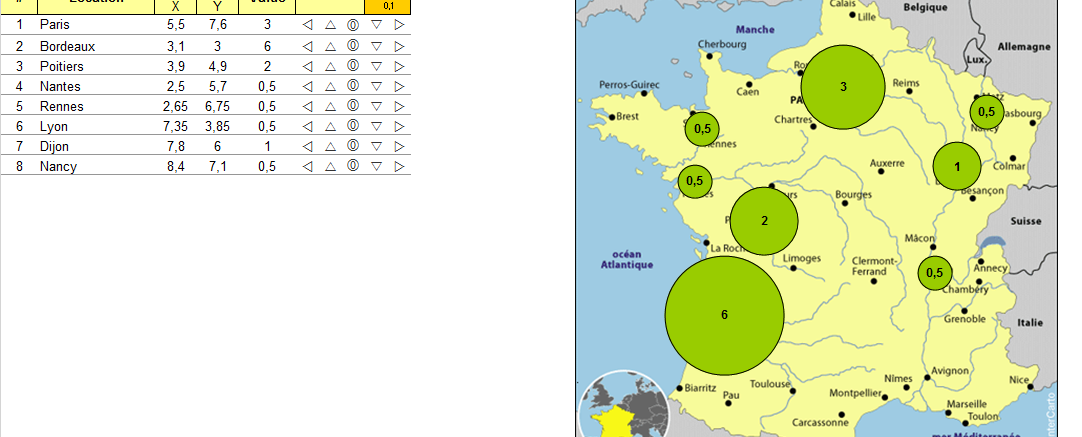Screen dimensions: 1082x437
Task: Click the zero reset icon for Poitiers
Action: click(353, 66)
